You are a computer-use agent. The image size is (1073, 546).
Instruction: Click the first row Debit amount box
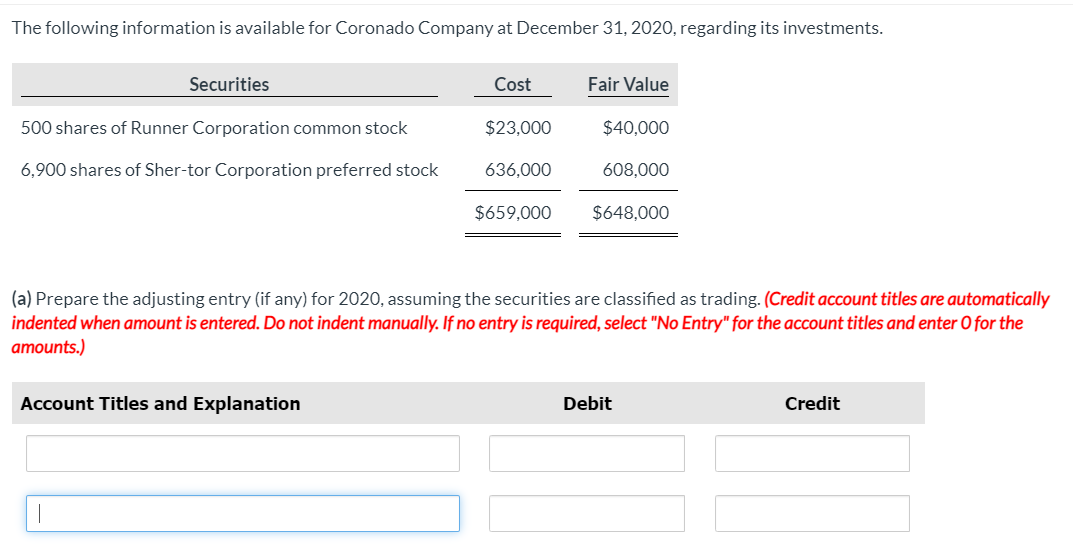pyautogui.click(x=587, y=453)
